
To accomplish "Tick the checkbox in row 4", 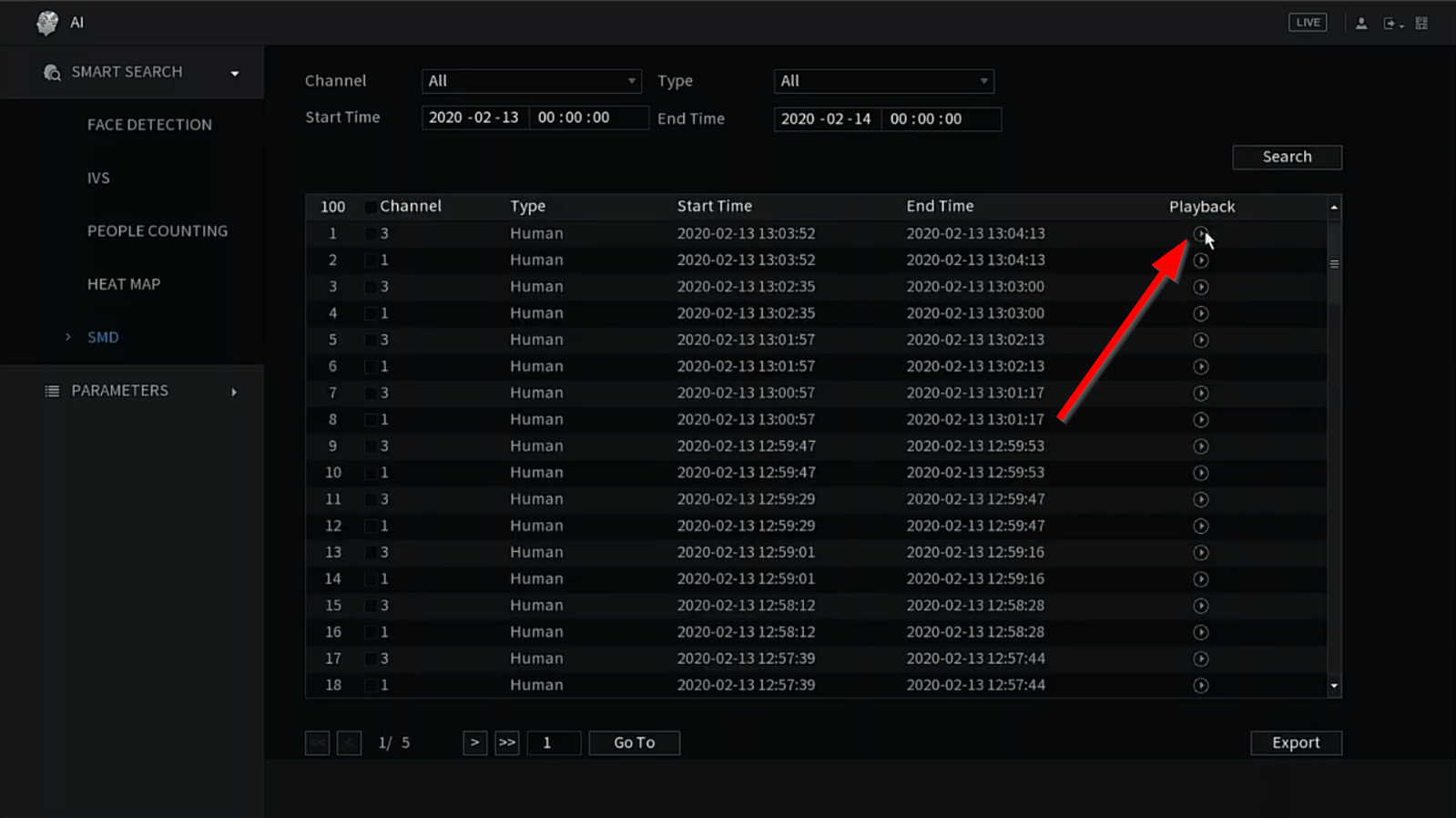I will 371,313.
